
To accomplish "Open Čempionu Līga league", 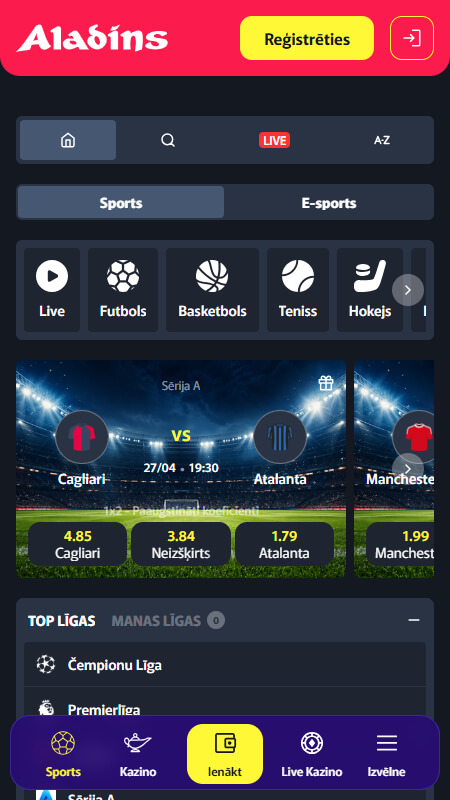I will click(225, 665).
